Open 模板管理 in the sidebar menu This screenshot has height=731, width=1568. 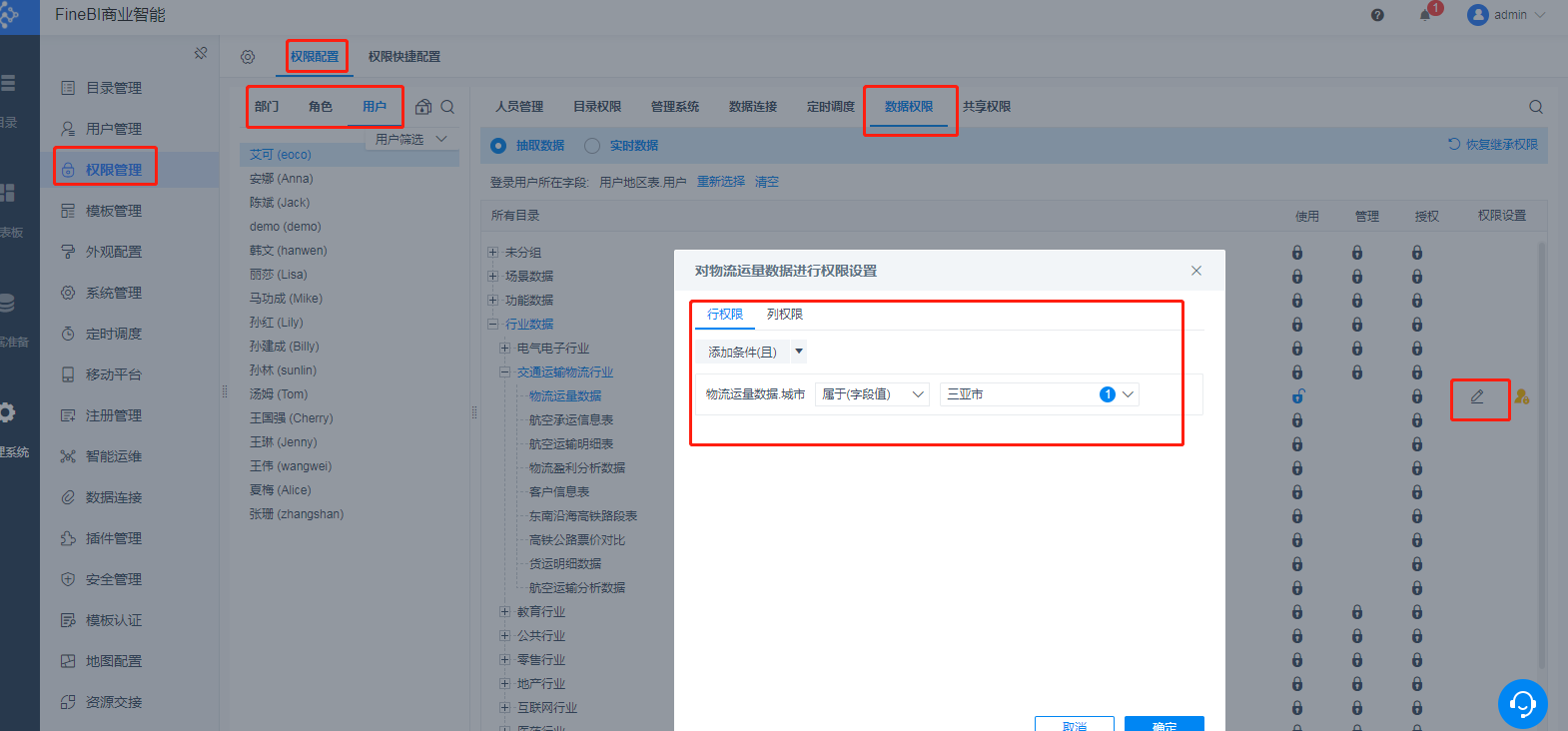coord(114,211)
